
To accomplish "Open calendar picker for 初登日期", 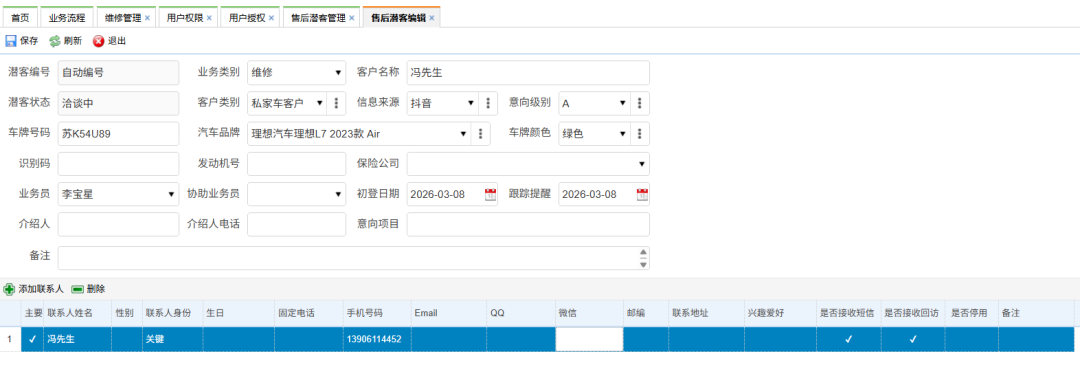I will [x=490, y=194].
